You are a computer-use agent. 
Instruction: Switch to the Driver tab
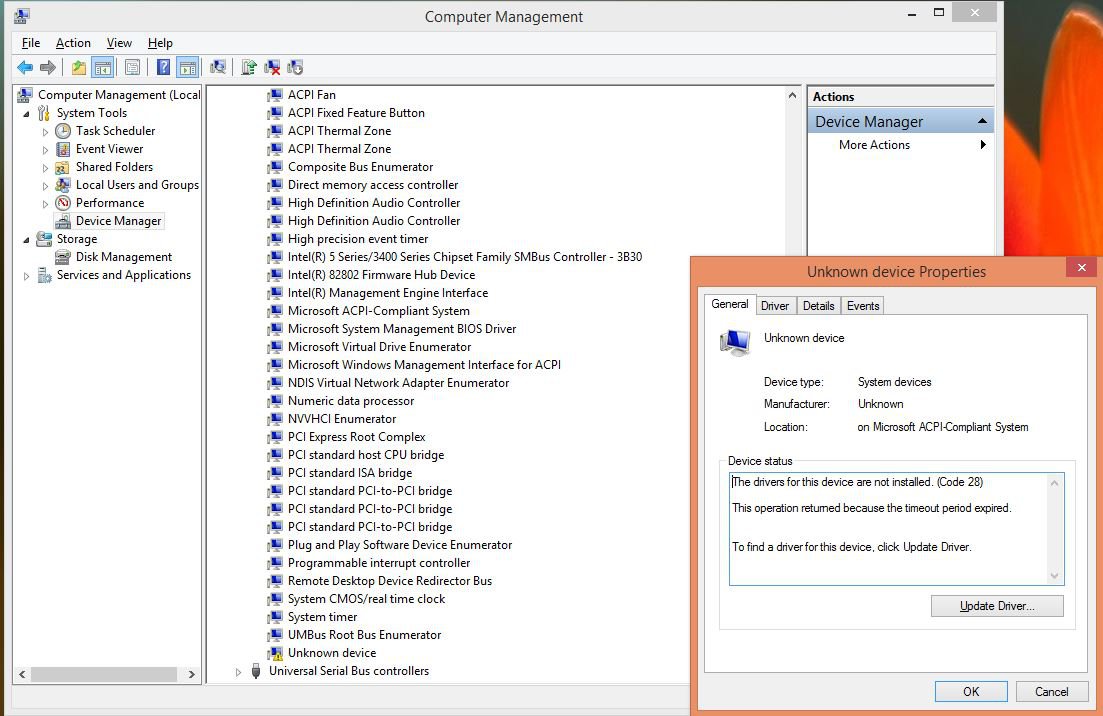(x=774, y=306)
